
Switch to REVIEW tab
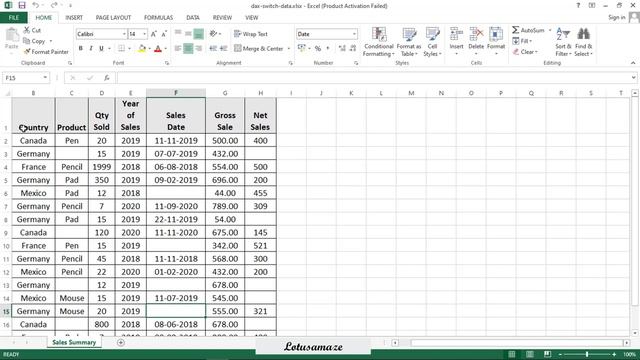222,18
